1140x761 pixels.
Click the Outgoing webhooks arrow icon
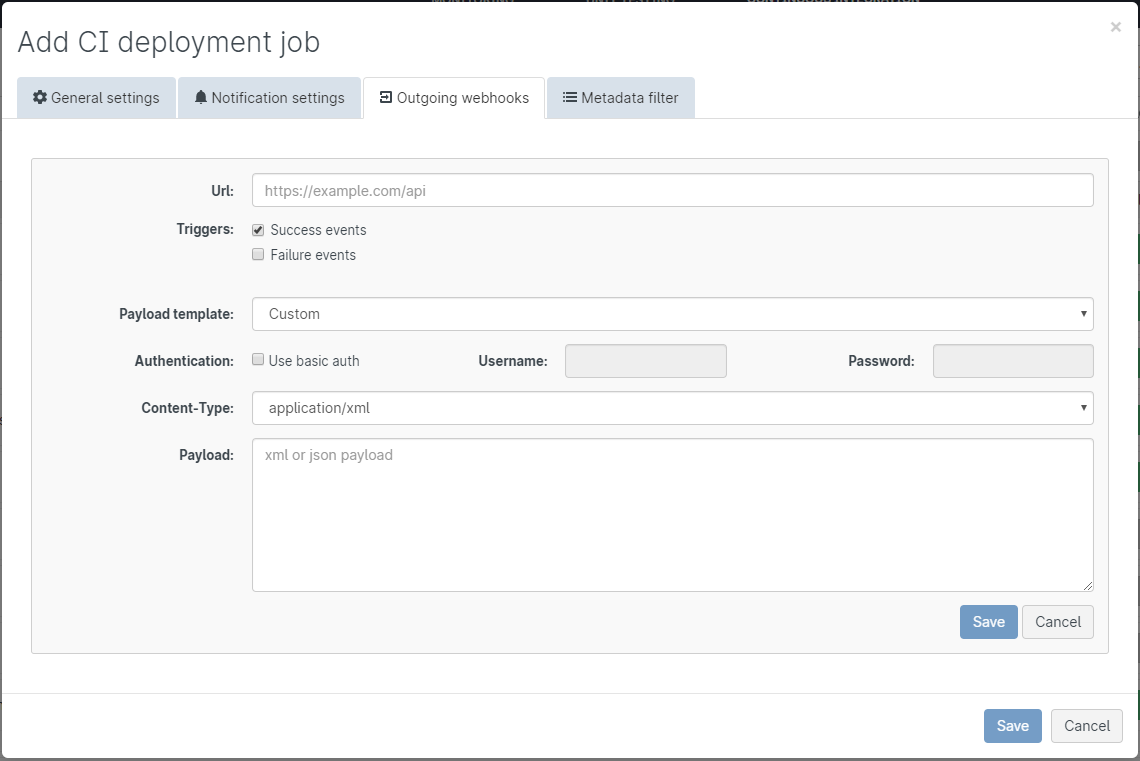point(386,98)
